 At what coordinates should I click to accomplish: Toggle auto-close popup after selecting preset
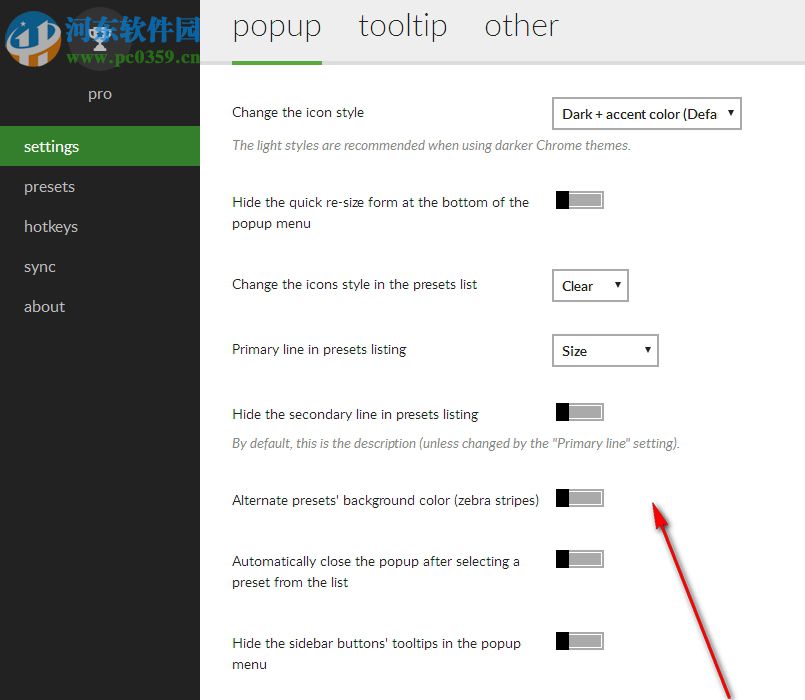point(580,559)
